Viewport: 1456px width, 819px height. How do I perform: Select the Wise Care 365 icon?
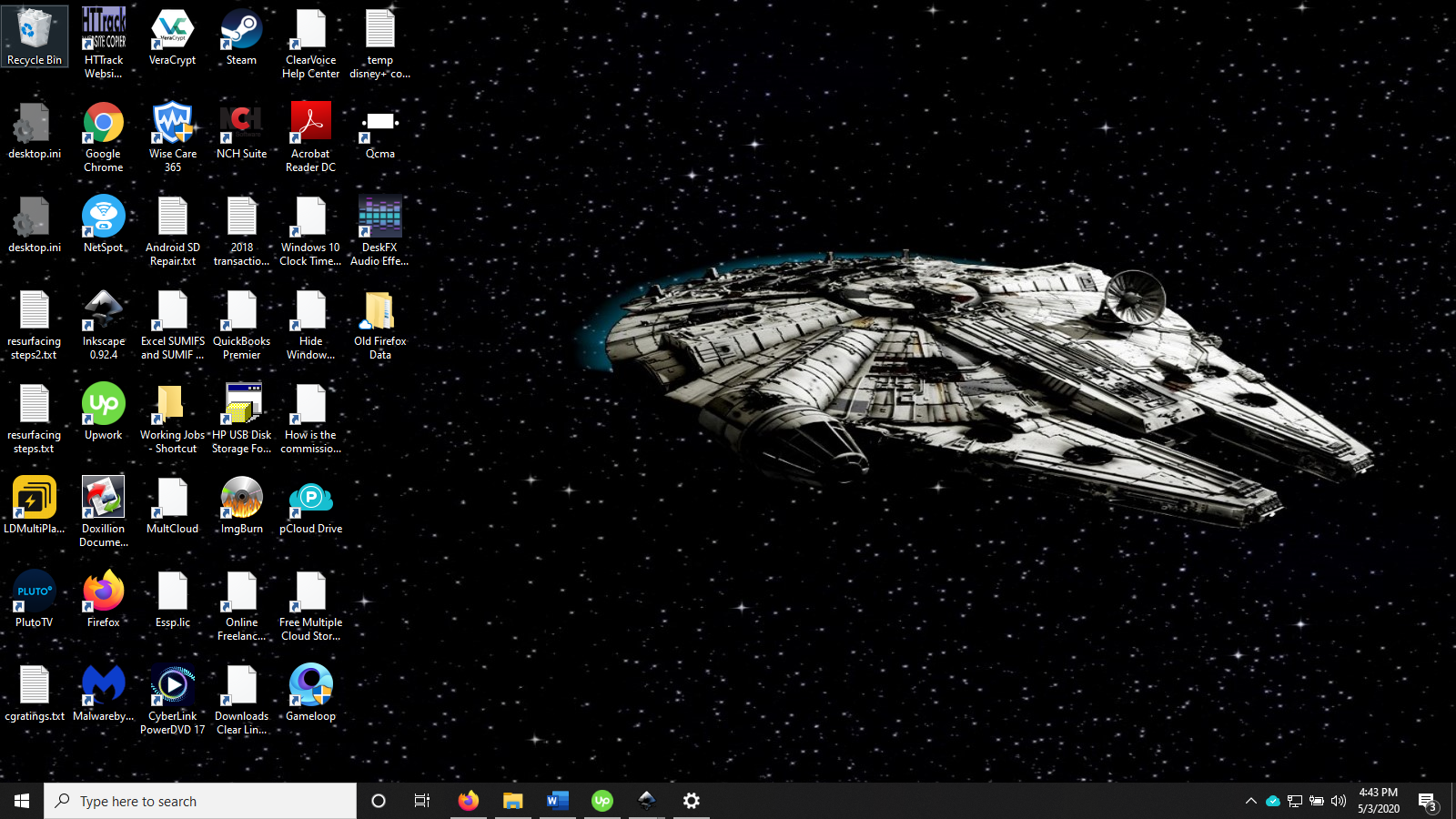[x=173, y=136]
